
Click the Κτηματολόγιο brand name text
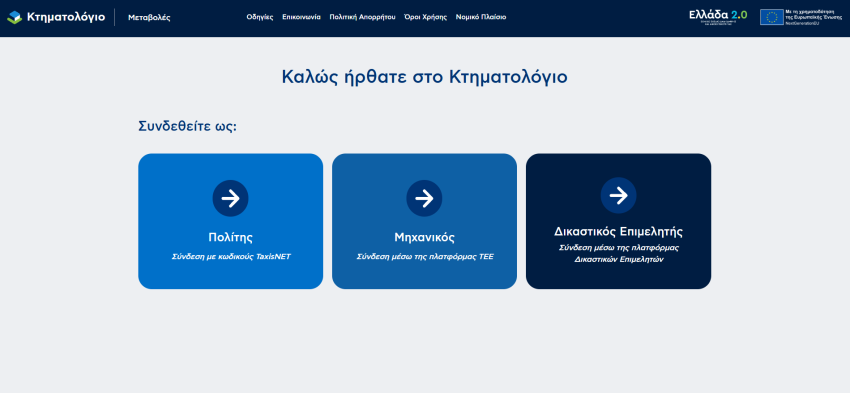click(x=66, y=17)
